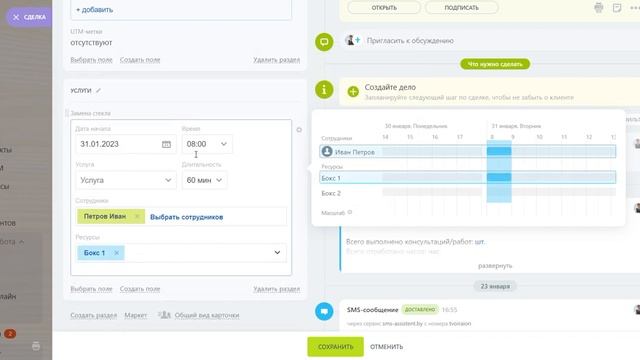Edit услуги section title pencil icon

click(x=98, y=90)
